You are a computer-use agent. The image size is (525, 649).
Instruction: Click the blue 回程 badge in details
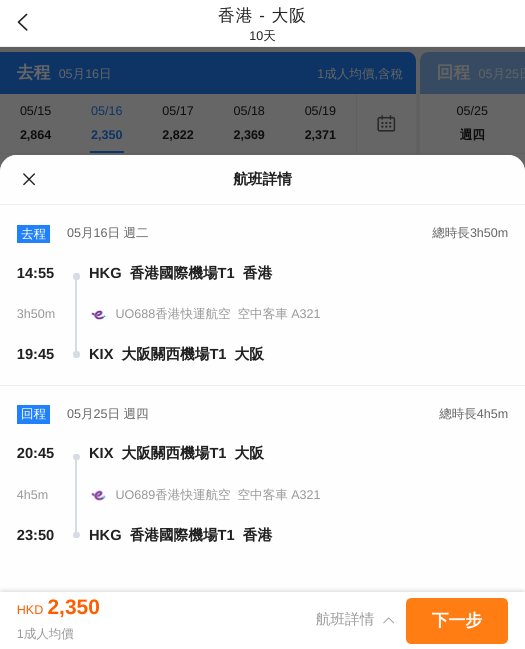click(34, 414)
